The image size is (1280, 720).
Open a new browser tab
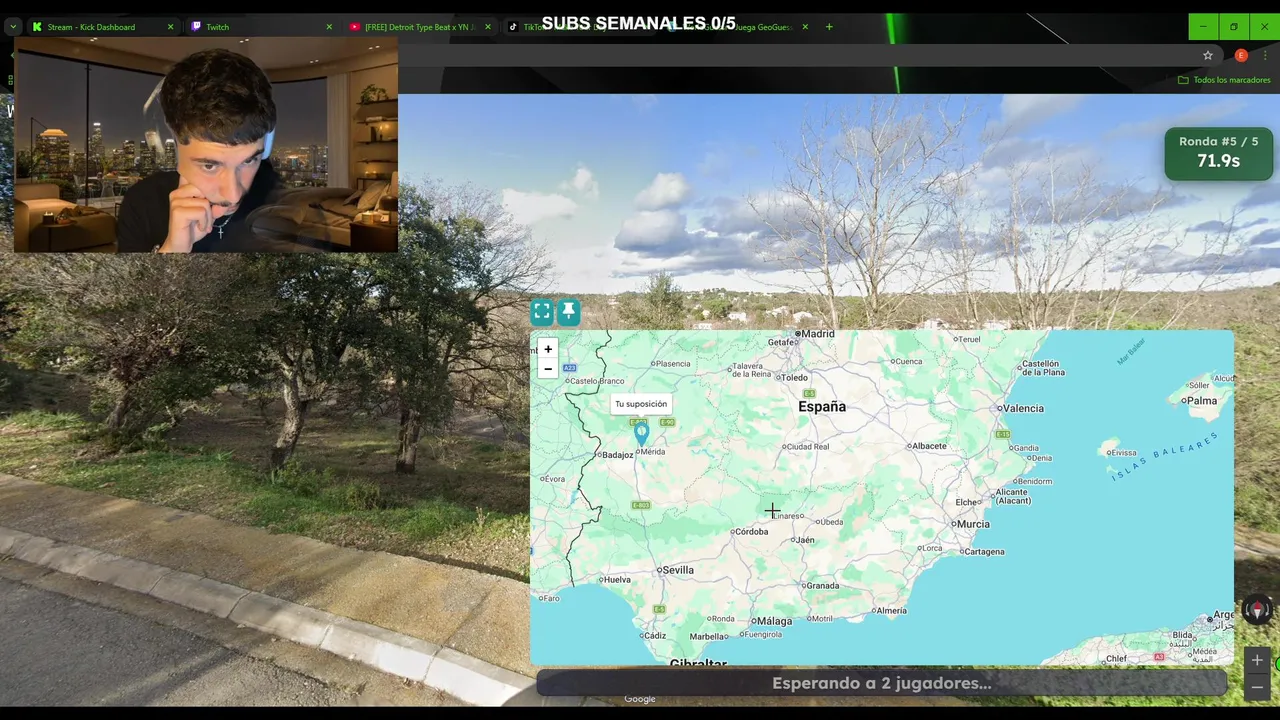pos(829,27)
